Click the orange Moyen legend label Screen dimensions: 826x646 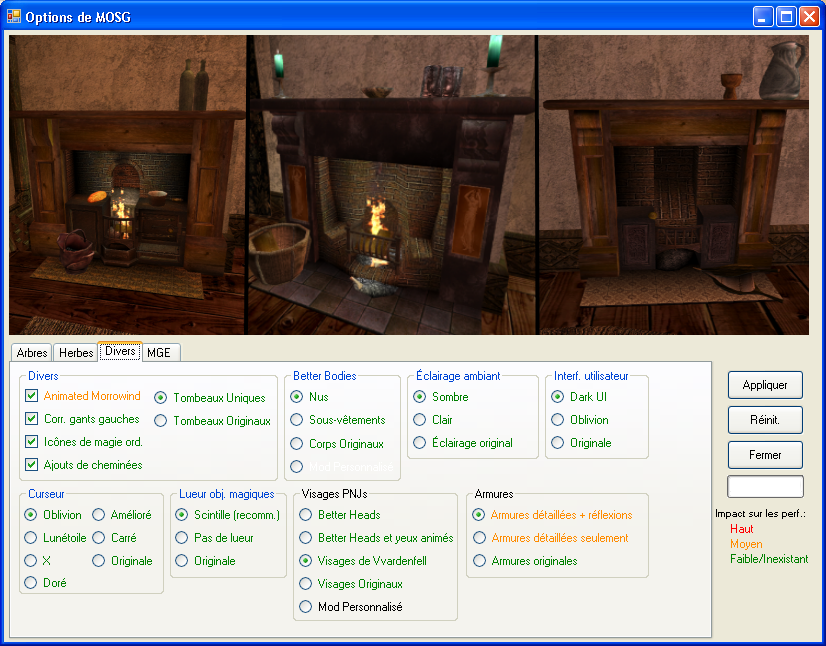click(x=746, y=544)
